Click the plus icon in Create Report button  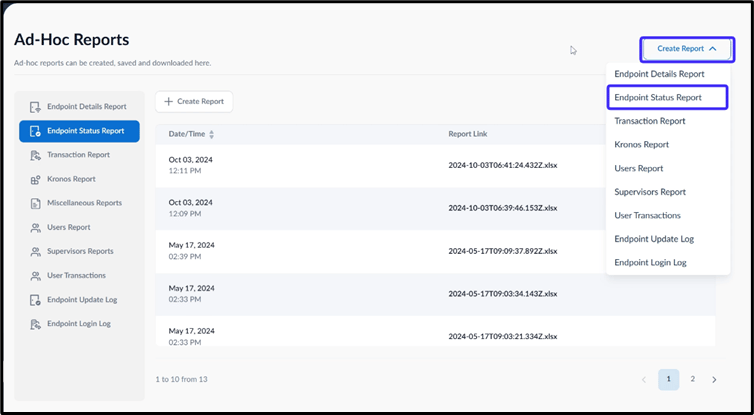tap(168, 101)
